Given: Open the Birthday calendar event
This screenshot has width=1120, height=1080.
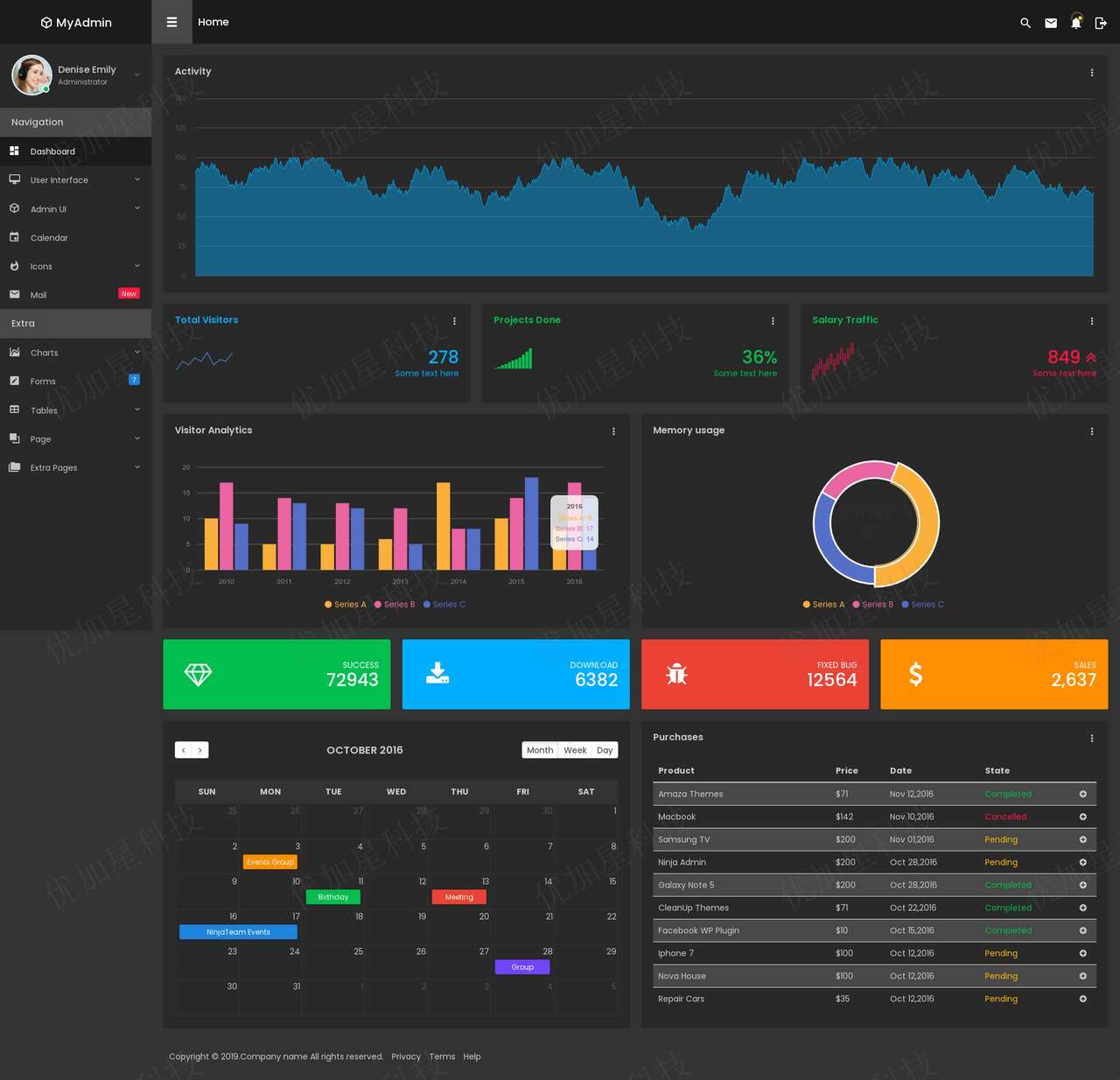Looking at the screenshot, I should 333,897.
